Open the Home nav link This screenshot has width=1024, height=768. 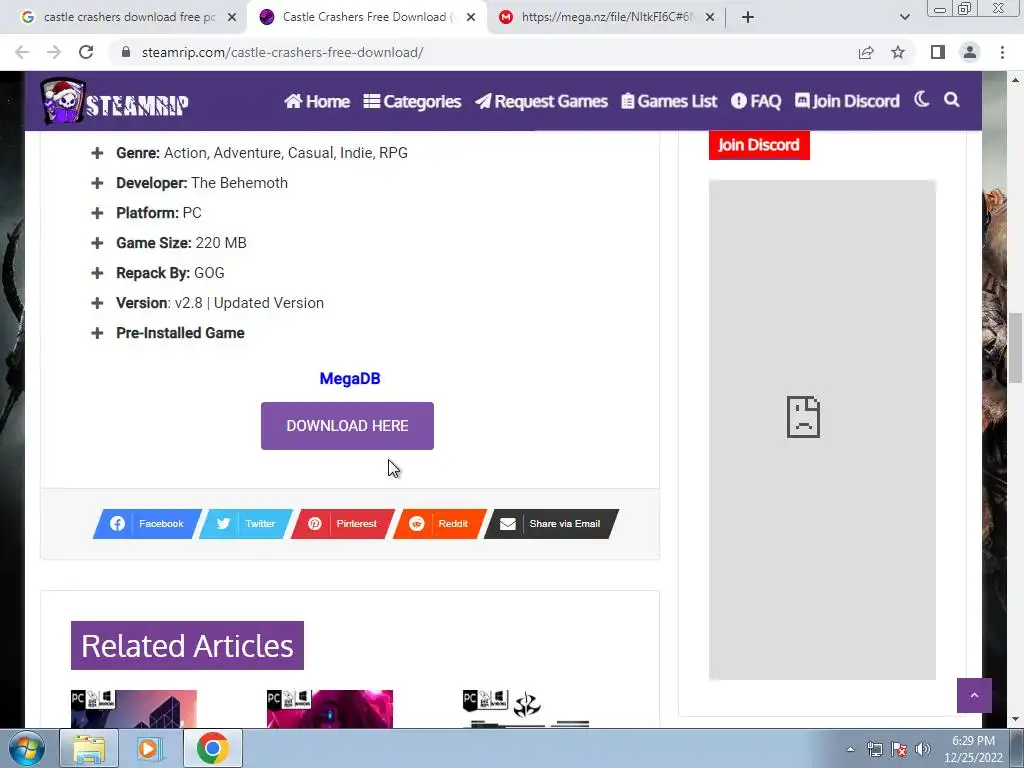[x=317, y=101]
